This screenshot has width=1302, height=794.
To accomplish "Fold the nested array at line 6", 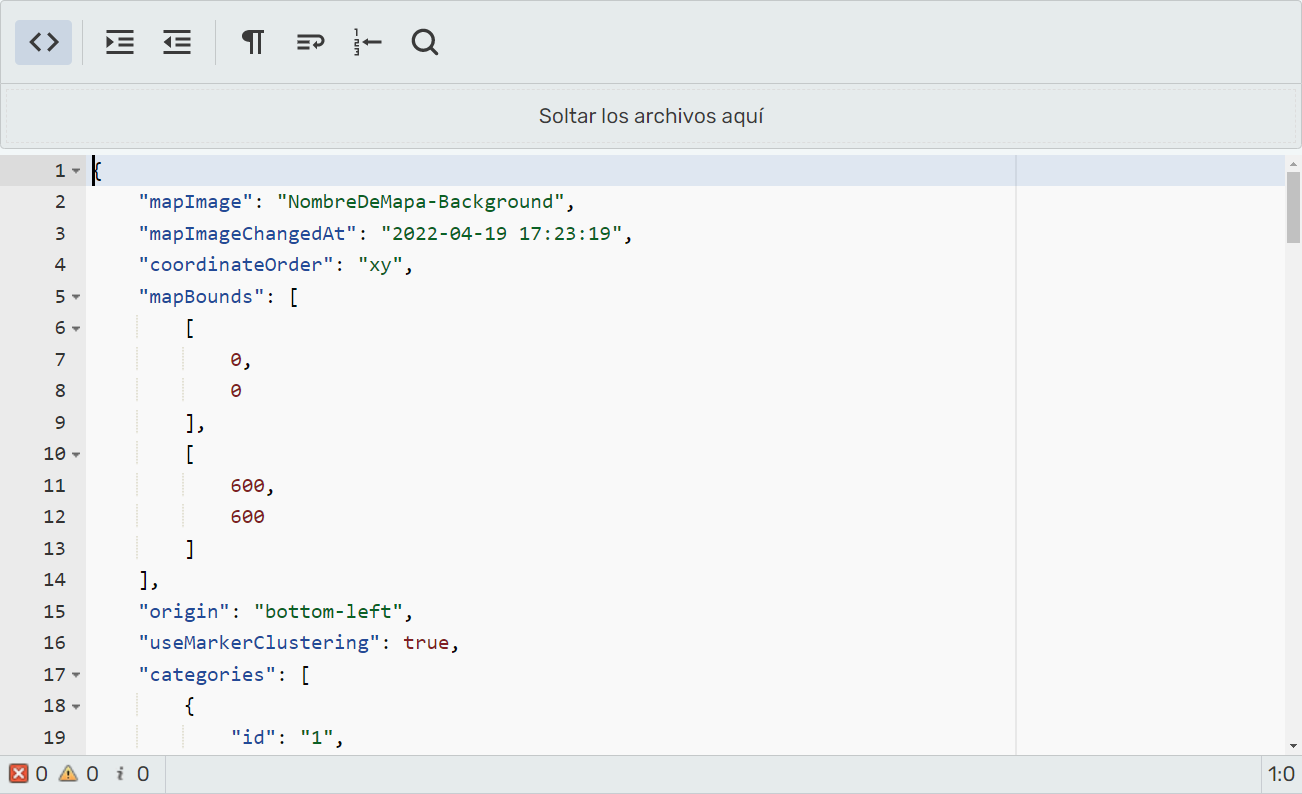I will click(x=76, y=328).
